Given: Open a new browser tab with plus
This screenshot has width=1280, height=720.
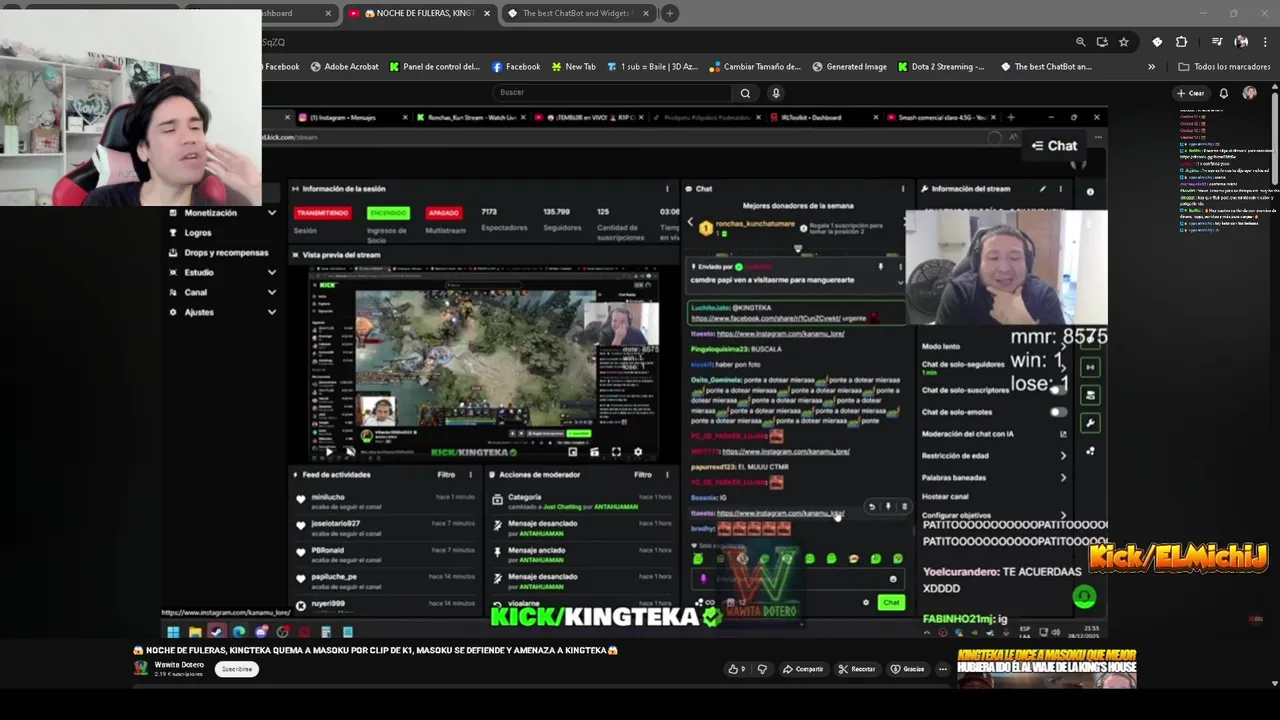Looking at the screenshot, I should tap(670, 13).
